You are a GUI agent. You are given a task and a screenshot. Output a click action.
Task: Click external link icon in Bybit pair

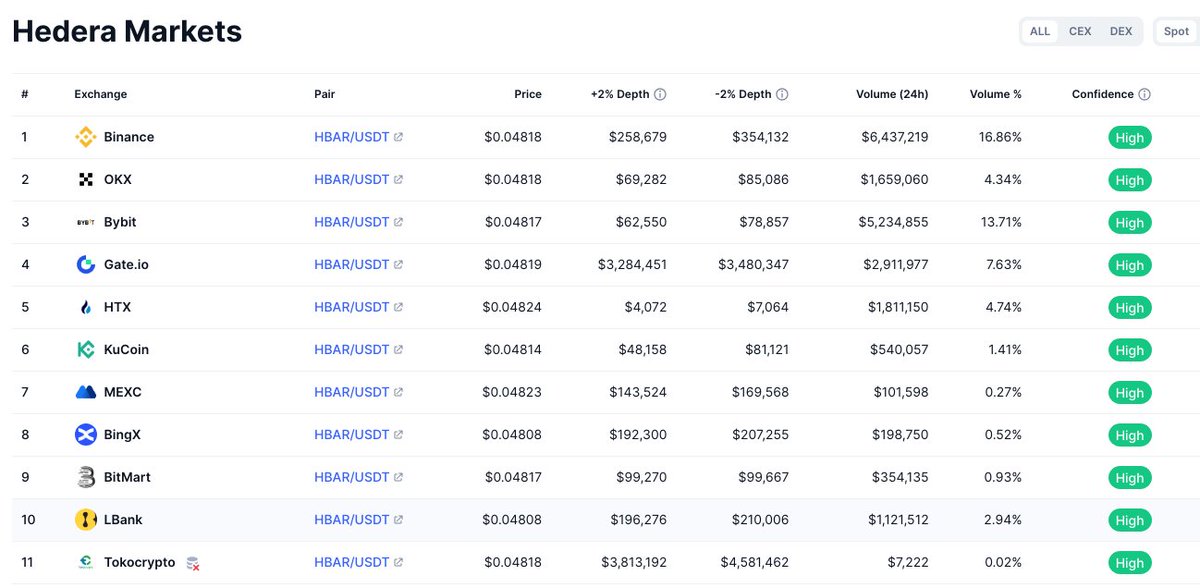398,222
